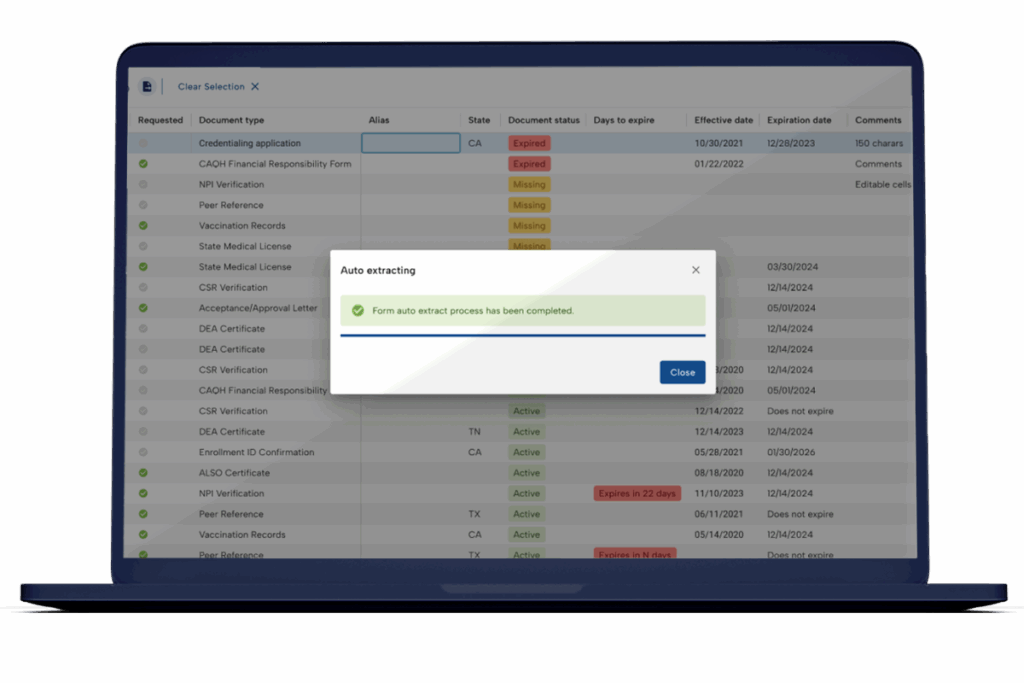Image resolution: width=1024 pixels, height=683 pixels.
Task: Close the Auto extracting dialog with Close button
Action: click(x=682, y=372)
